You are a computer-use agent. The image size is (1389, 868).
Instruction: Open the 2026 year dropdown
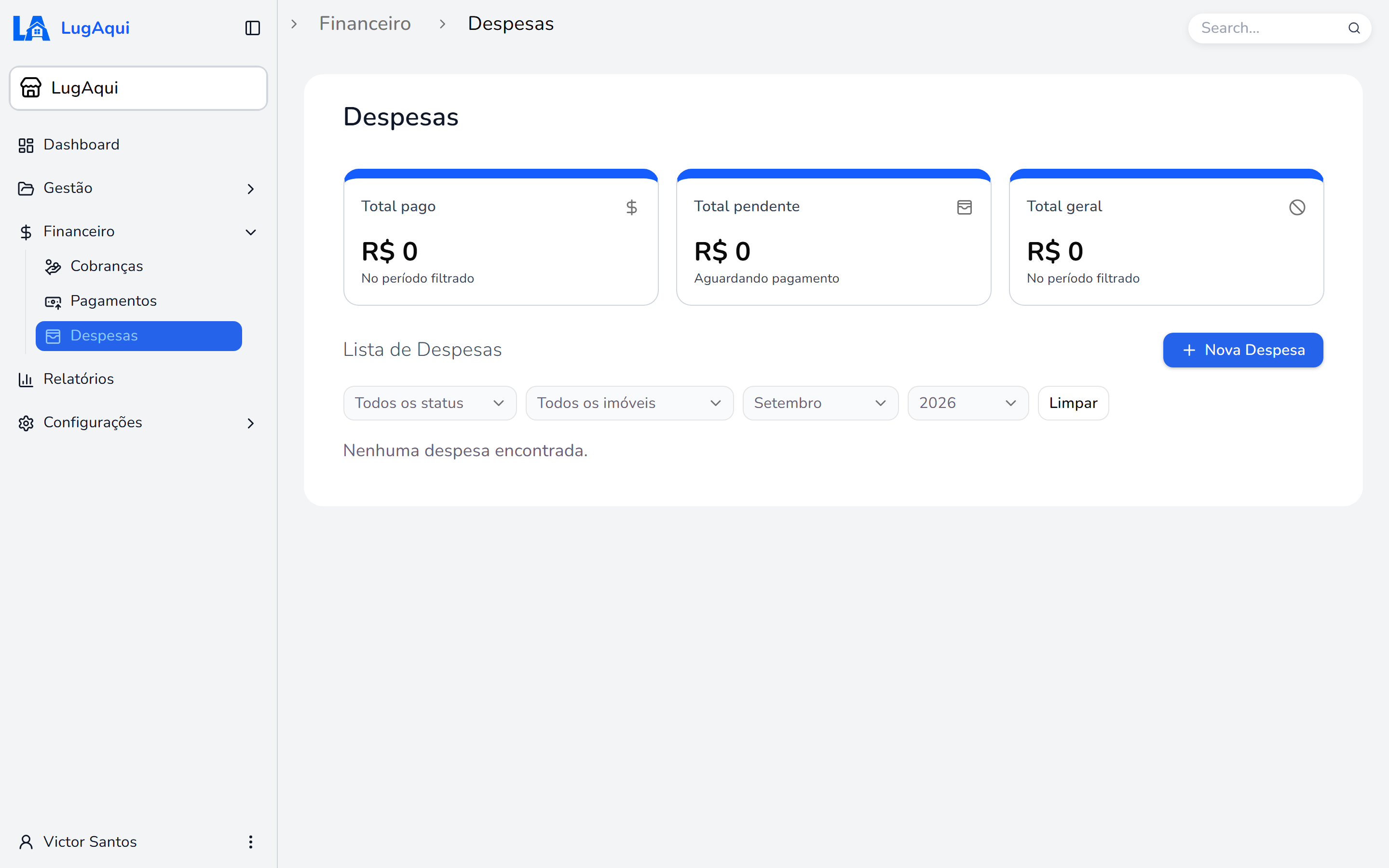968,403
